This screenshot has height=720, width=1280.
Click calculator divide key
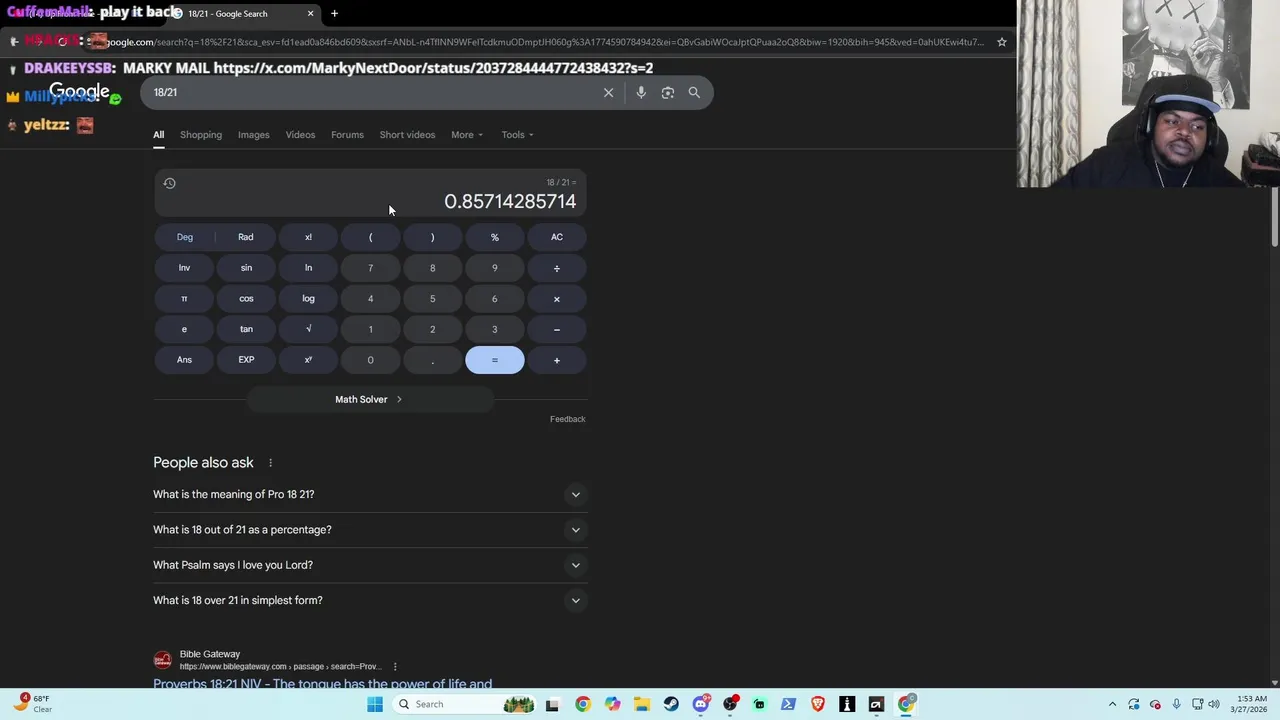(x=557, y=268)
